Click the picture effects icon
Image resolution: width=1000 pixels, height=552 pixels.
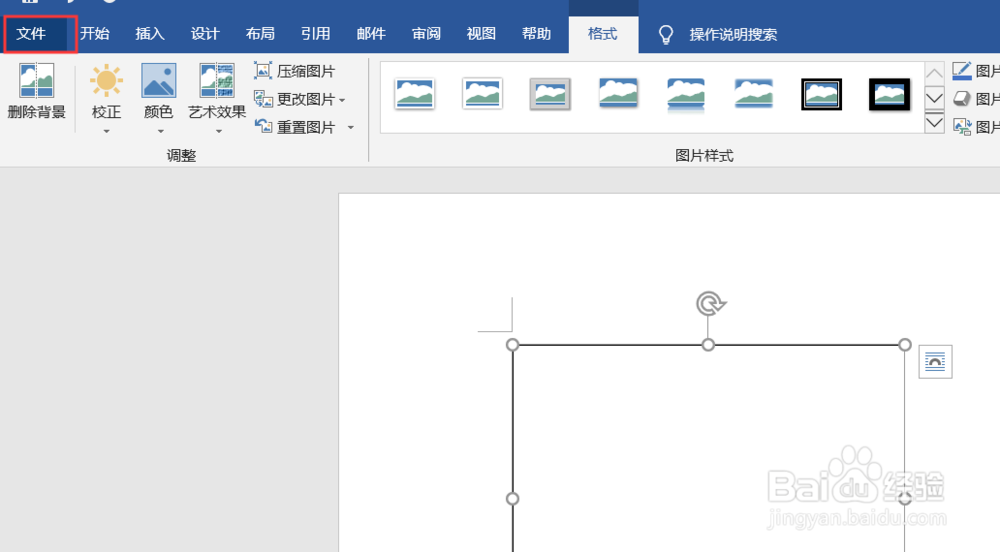click(962, 99)
